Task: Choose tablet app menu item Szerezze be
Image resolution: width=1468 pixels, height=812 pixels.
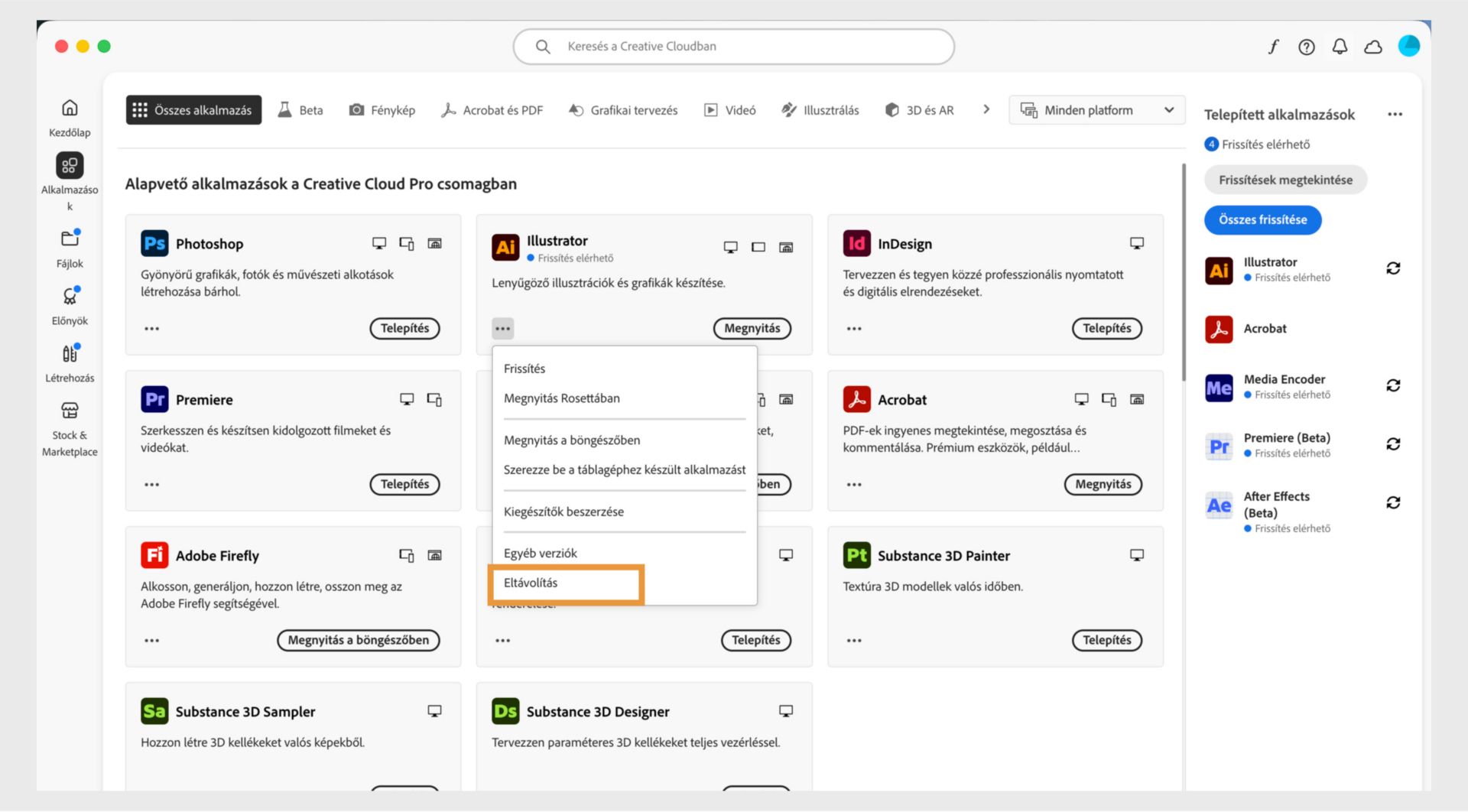Action: pyautogui.click(x=625, y=470)
